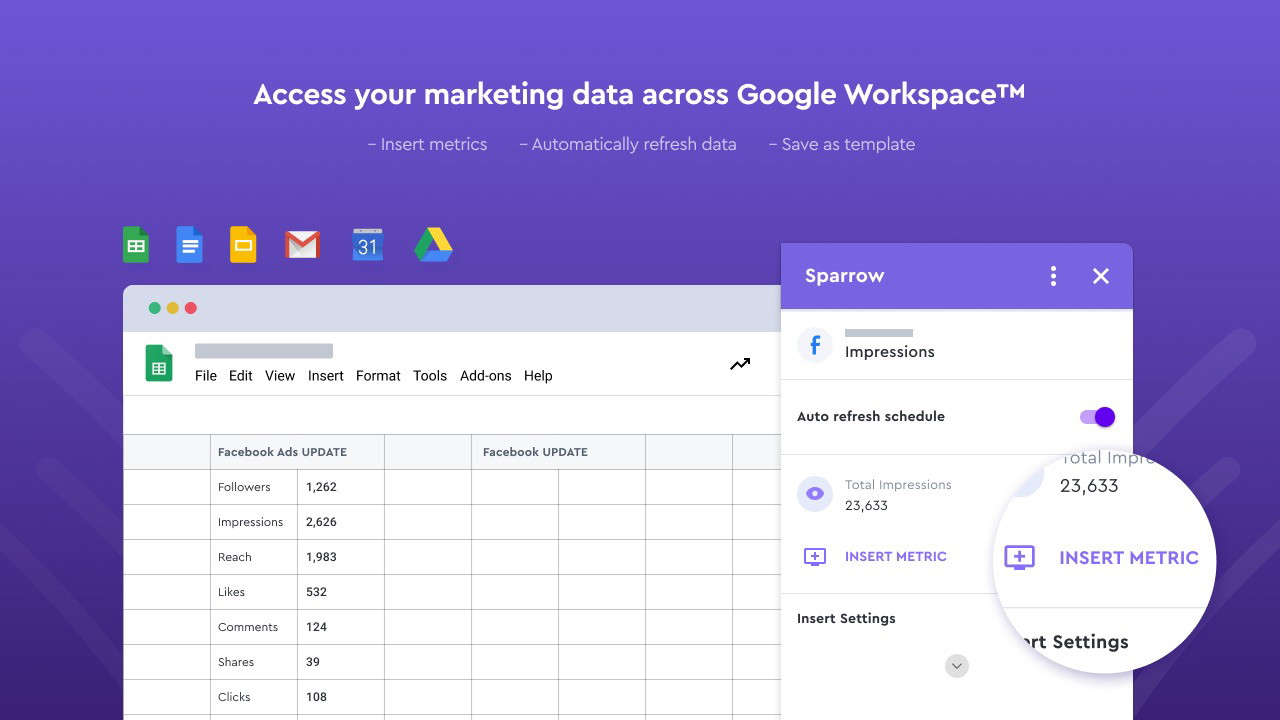
Task: Select the Impressions value cell 2,626
Action: (340, 522)
